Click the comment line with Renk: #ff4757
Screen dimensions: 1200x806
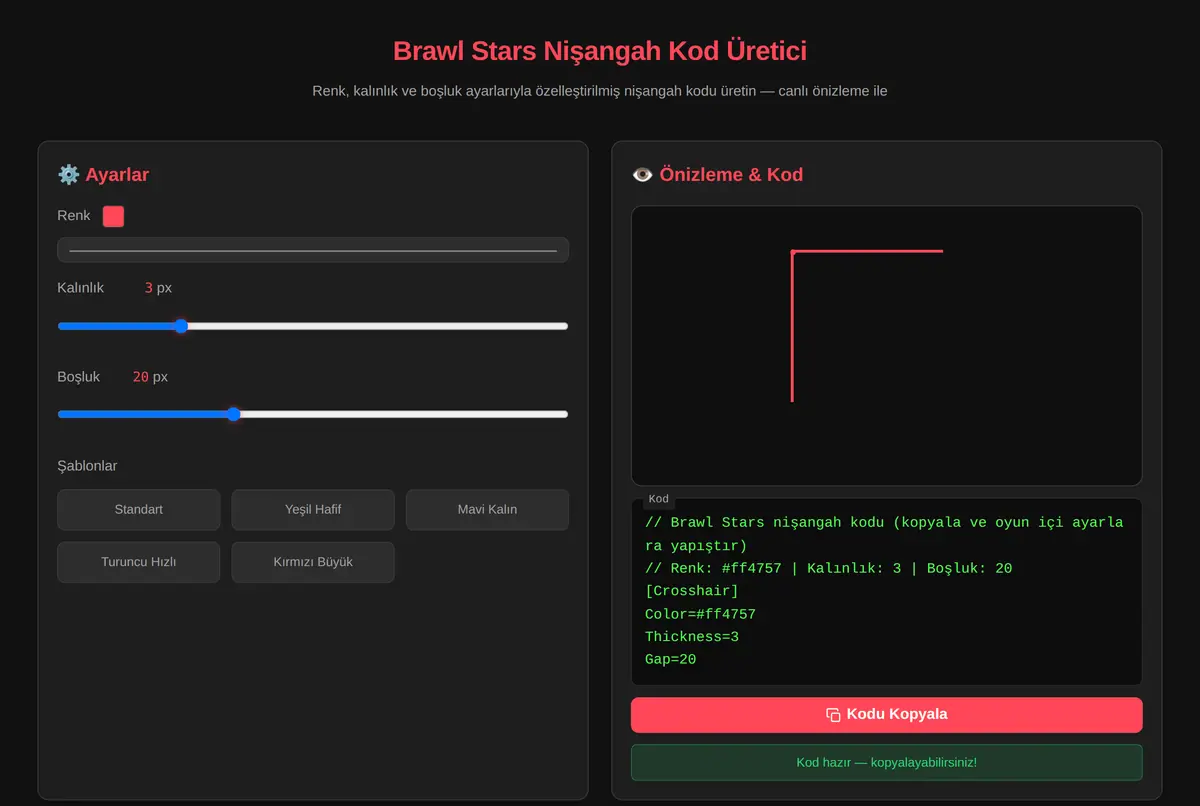[x=828, y=568]
